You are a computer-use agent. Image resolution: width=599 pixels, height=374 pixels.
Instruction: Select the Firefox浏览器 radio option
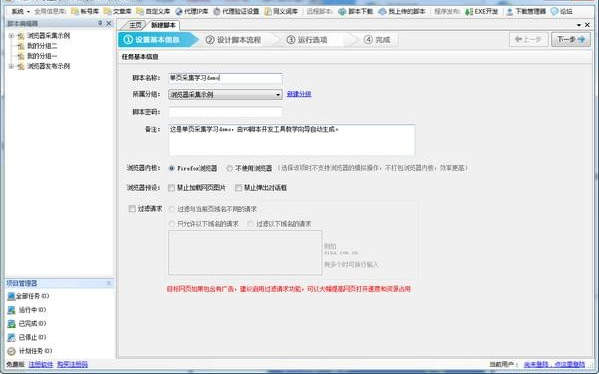172,168
